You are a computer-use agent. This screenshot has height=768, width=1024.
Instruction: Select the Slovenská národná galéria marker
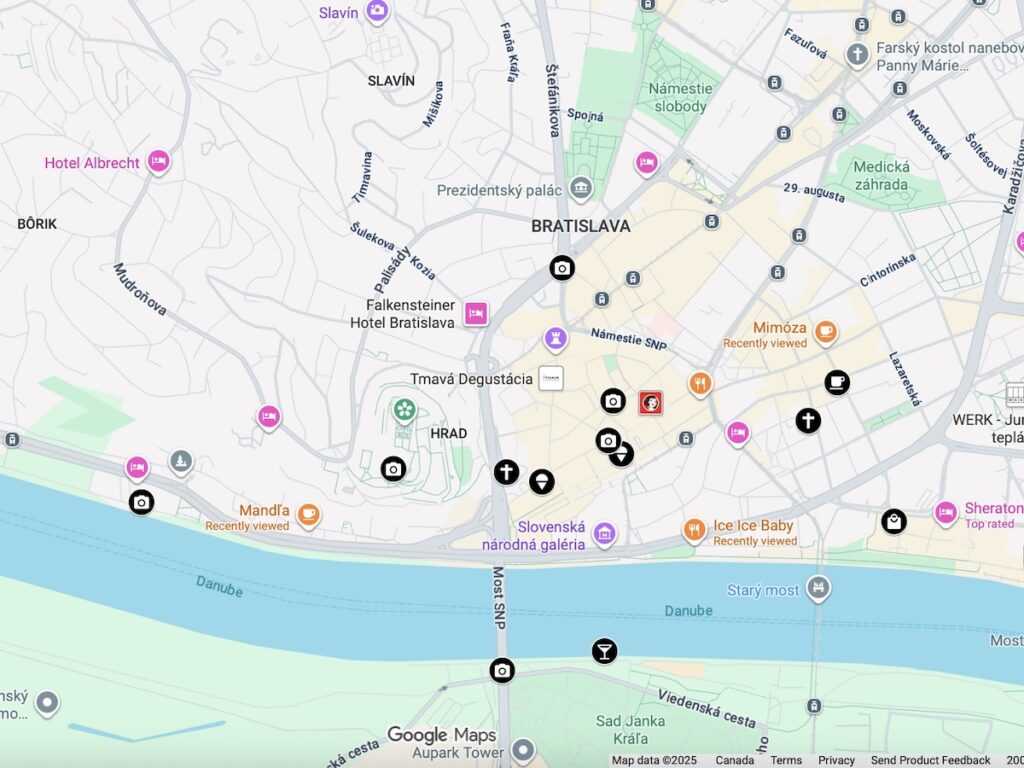point(605,534)
